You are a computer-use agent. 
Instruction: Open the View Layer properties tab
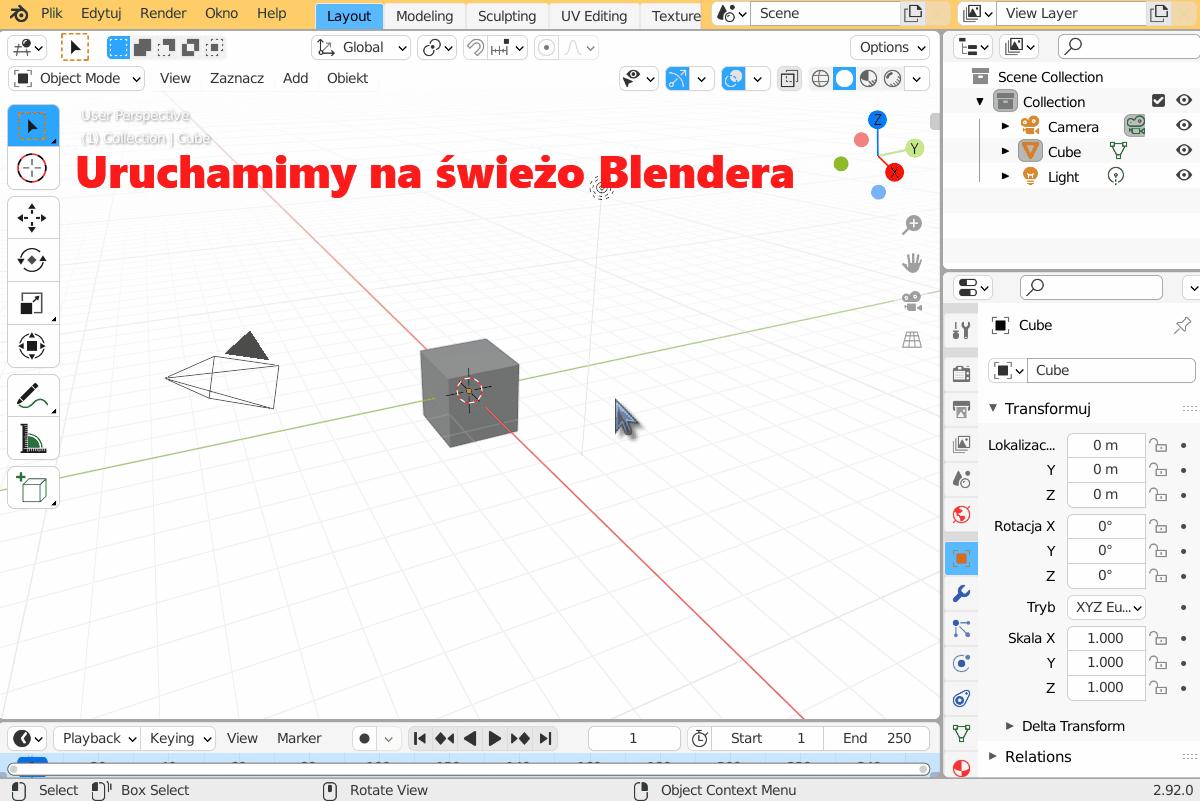[961, 444]
